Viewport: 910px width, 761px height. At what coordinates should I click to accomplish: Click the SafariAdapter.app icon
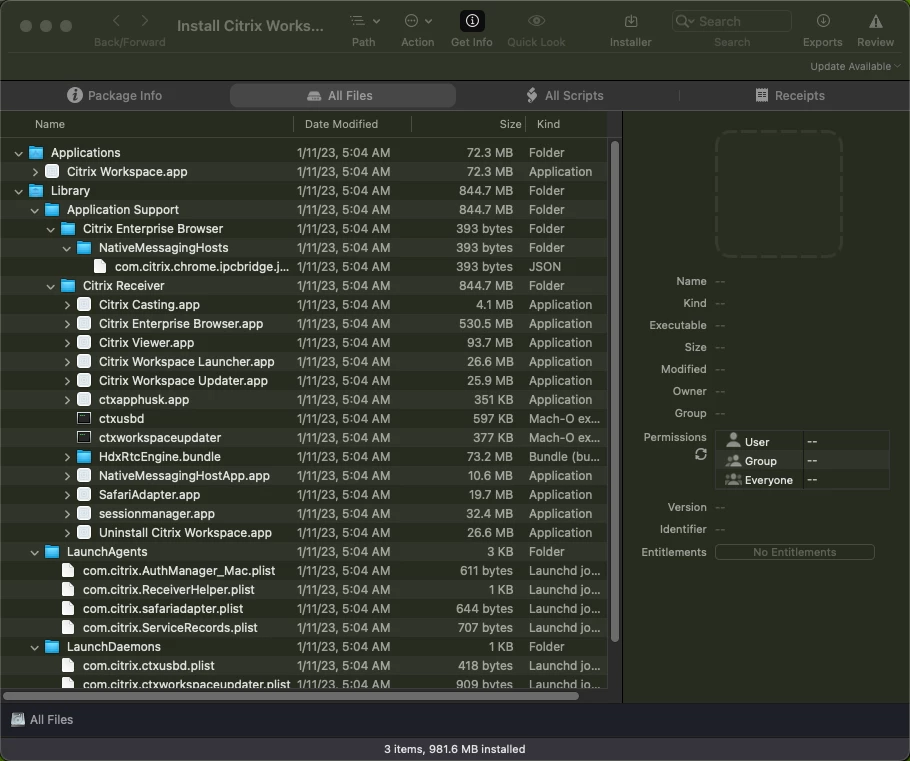pos(84,495)
